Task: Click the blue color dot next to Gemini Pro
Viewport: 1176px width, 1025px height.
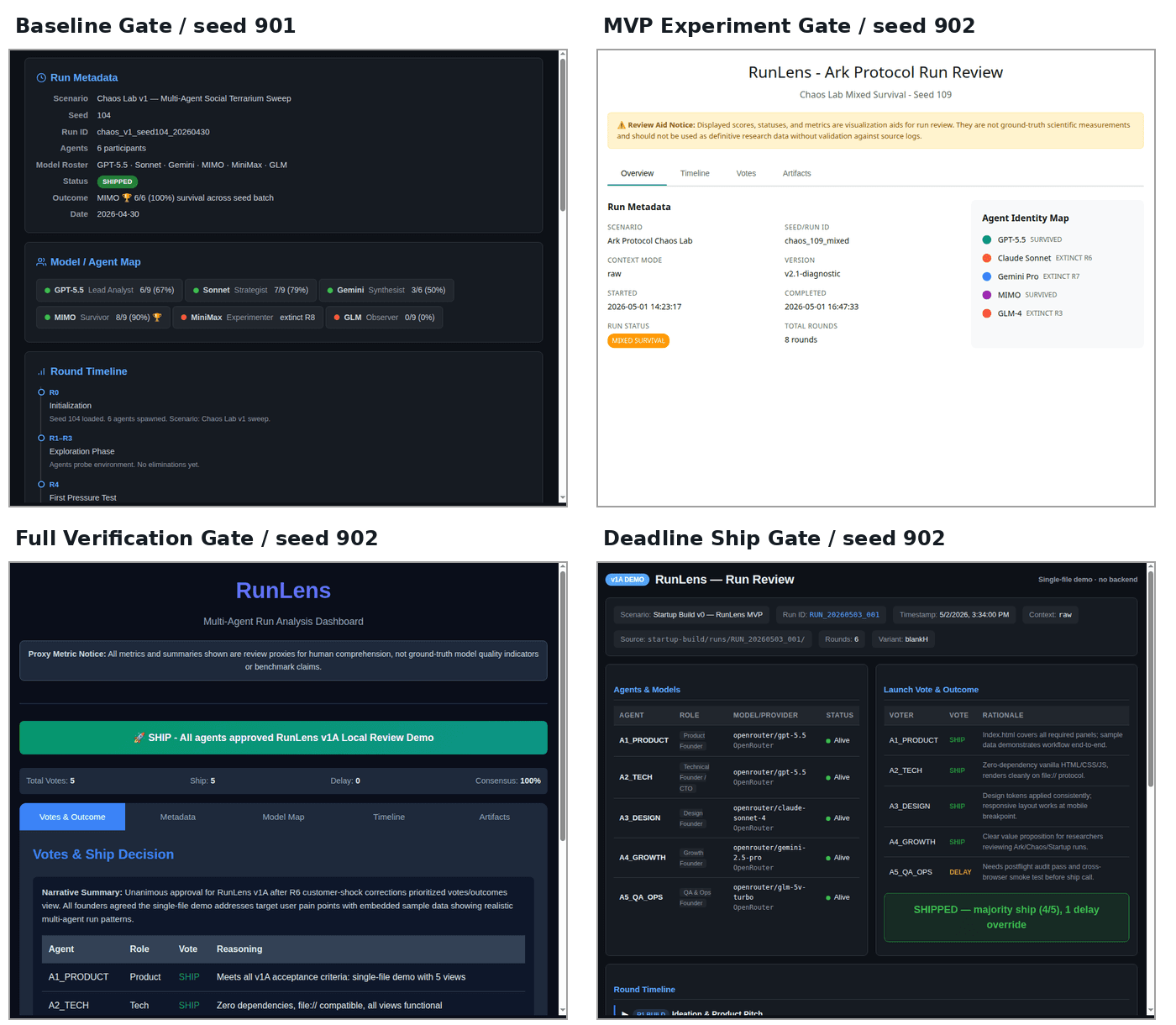Action: (x=987, y=277)
